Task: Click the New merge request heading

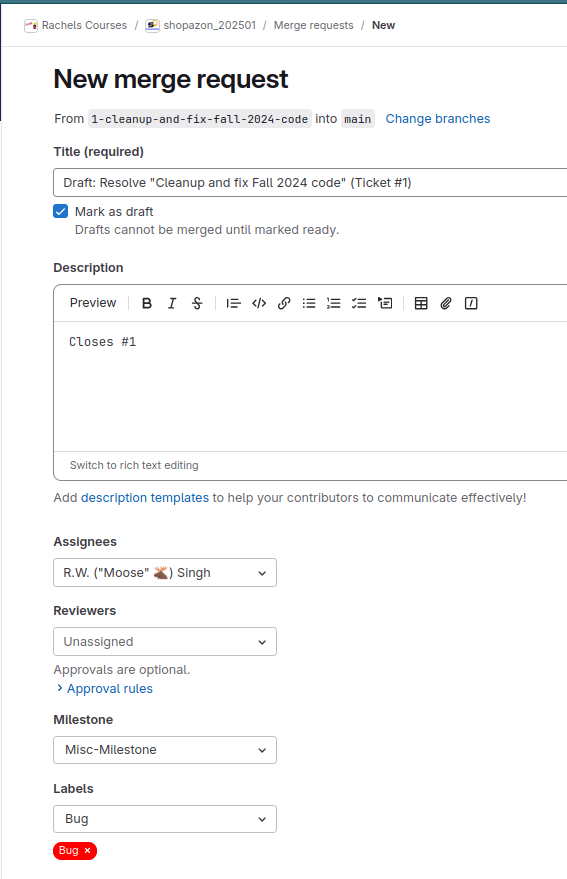Action: [x=170, y=79]
